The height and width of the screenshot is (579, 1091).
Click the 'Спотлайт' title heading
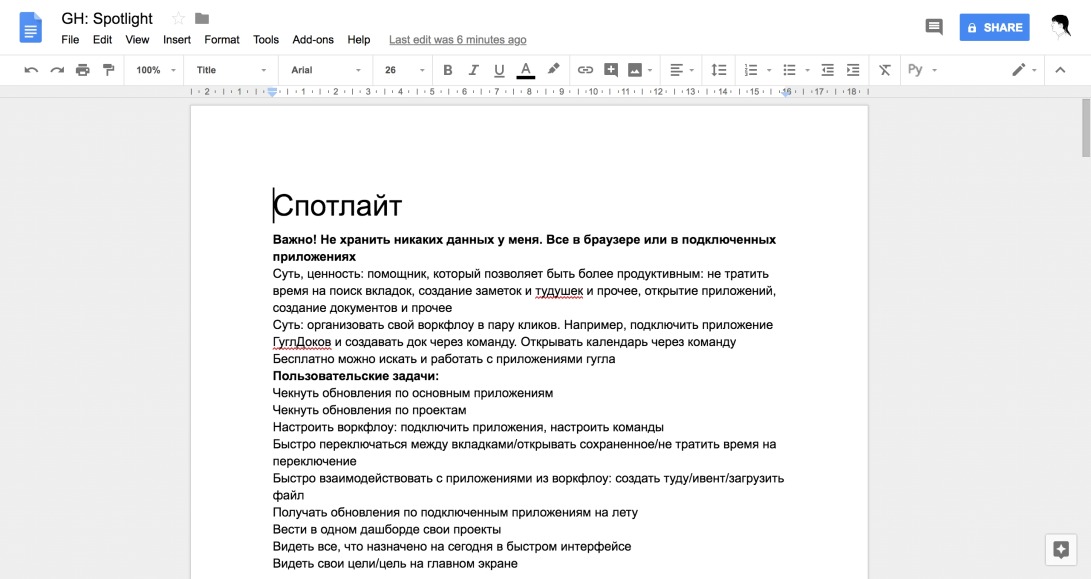(x=337, y=205)
